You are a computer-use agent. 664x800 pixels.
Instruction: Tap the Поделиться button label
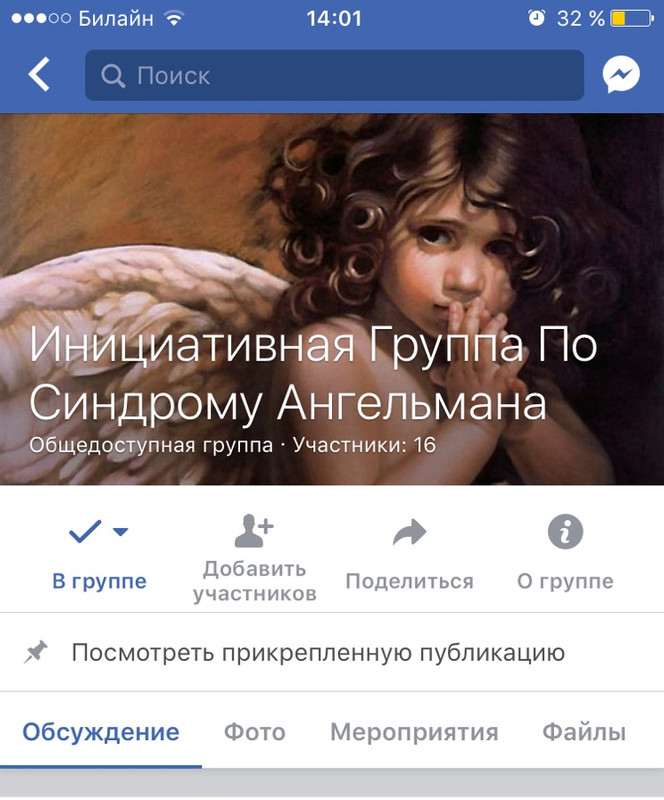[x=410, y=581]
